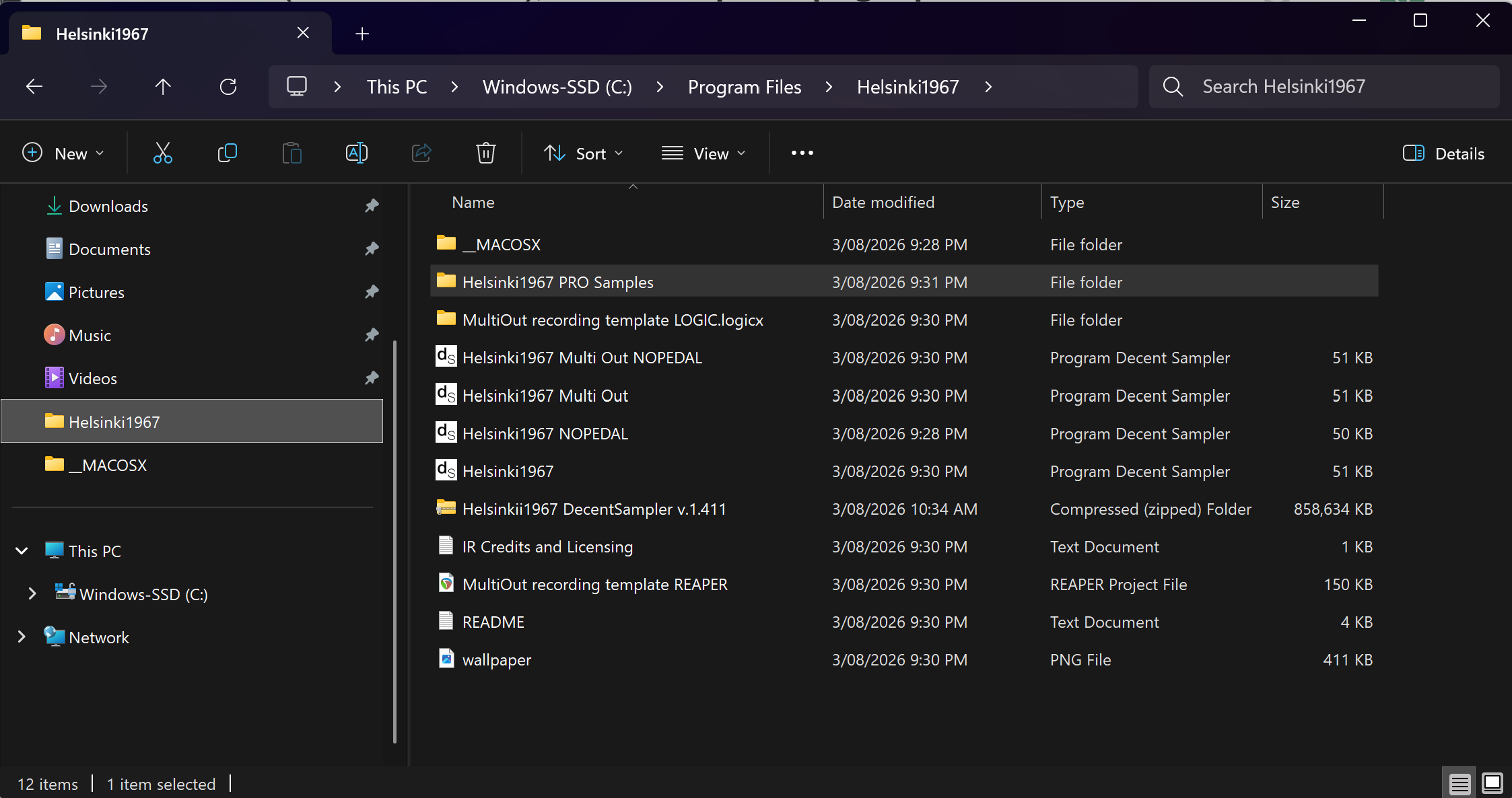Click the Search Helsinki1967 field
Image resolution: width=1512 pixels, height=798 pixels.
(1324, 87)
